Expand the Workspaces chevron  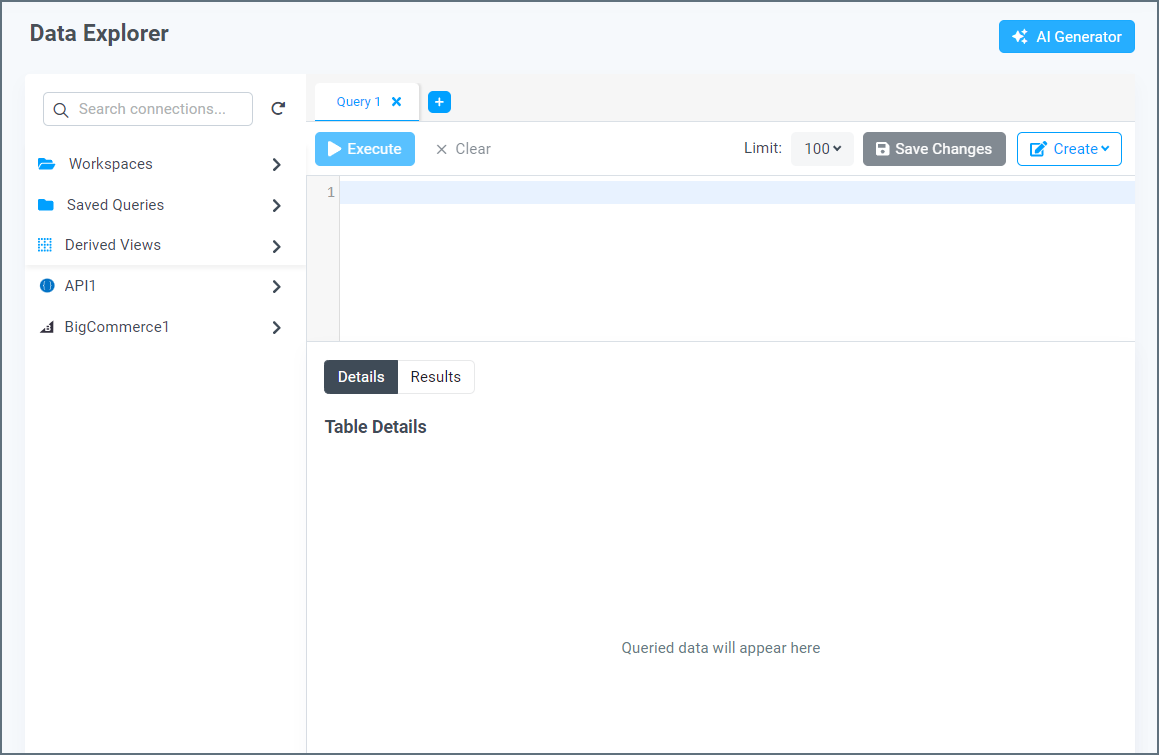click(x=276, y=164)
